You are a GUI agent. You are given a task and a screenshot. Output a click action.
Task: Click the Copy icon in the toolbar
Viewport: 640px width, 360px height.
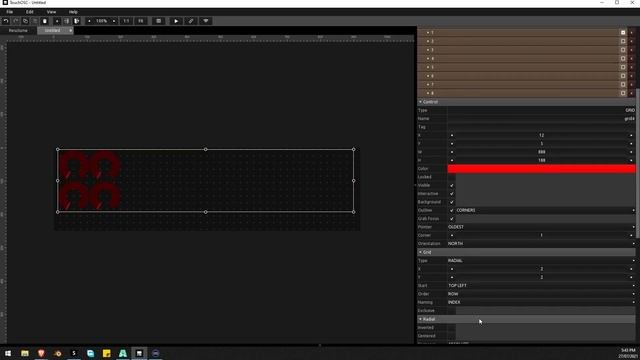tap(25, 21)
